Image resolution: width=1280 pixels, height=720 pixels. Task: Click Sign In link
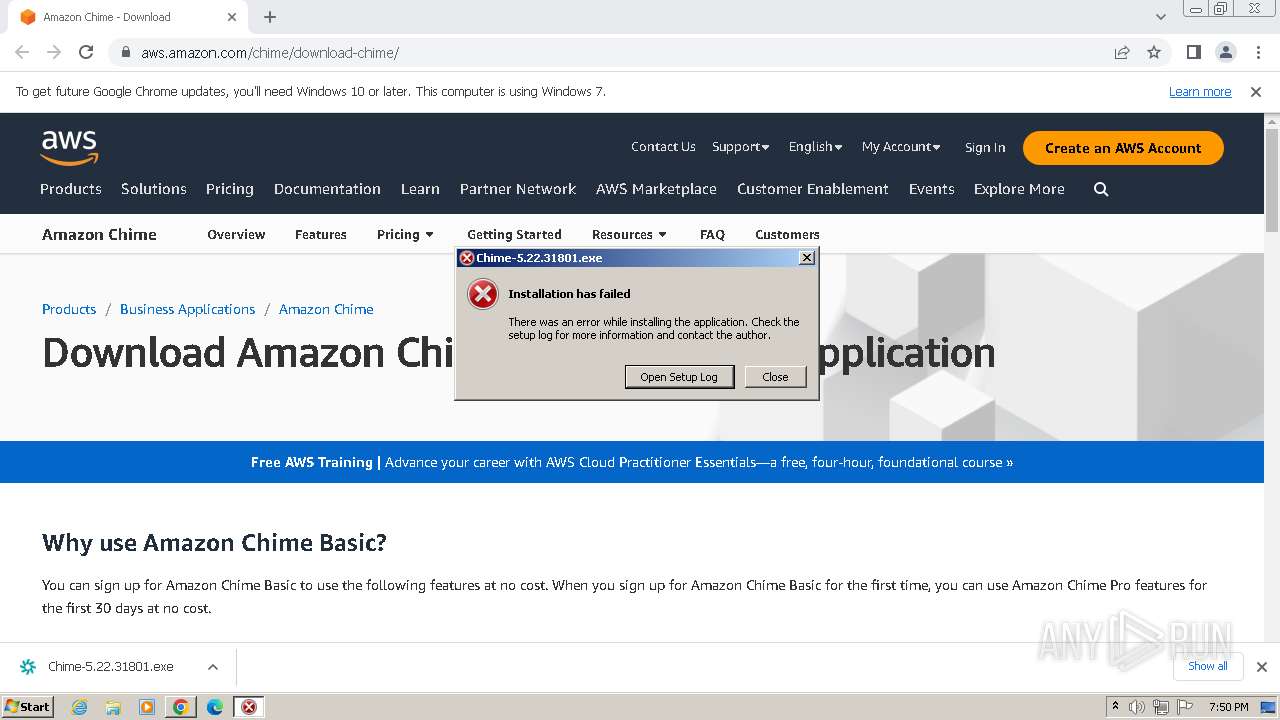985,147
